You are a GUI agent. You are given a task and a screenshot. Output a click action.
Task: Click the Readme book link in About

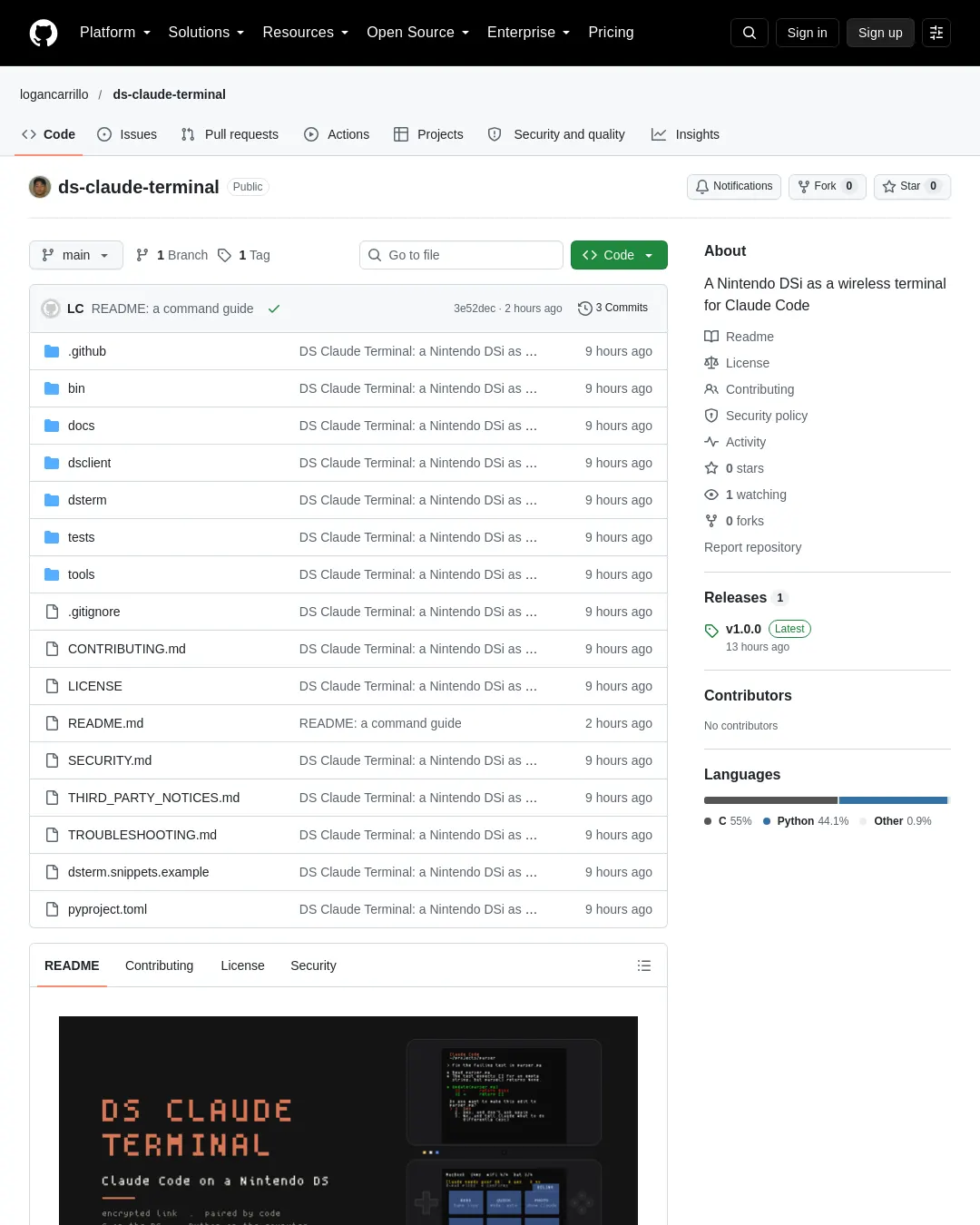point(740,337)
